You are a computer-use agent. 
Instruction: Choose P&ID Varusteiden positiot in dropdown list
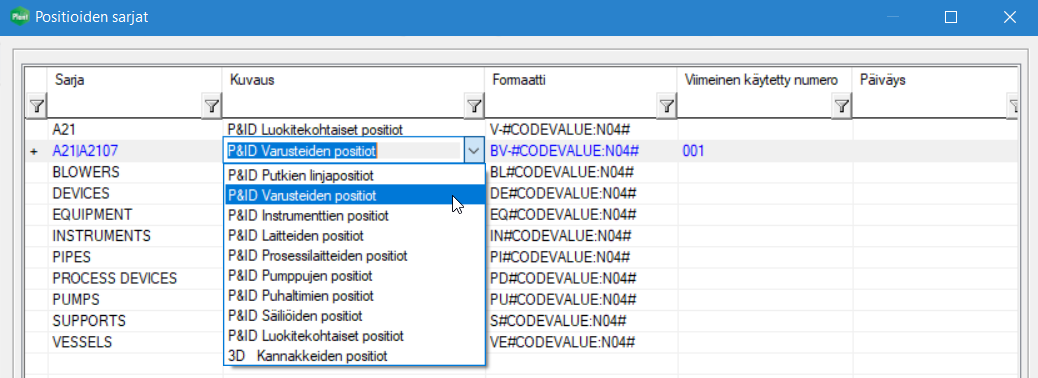pyautogui.click(x=354, y=196)
